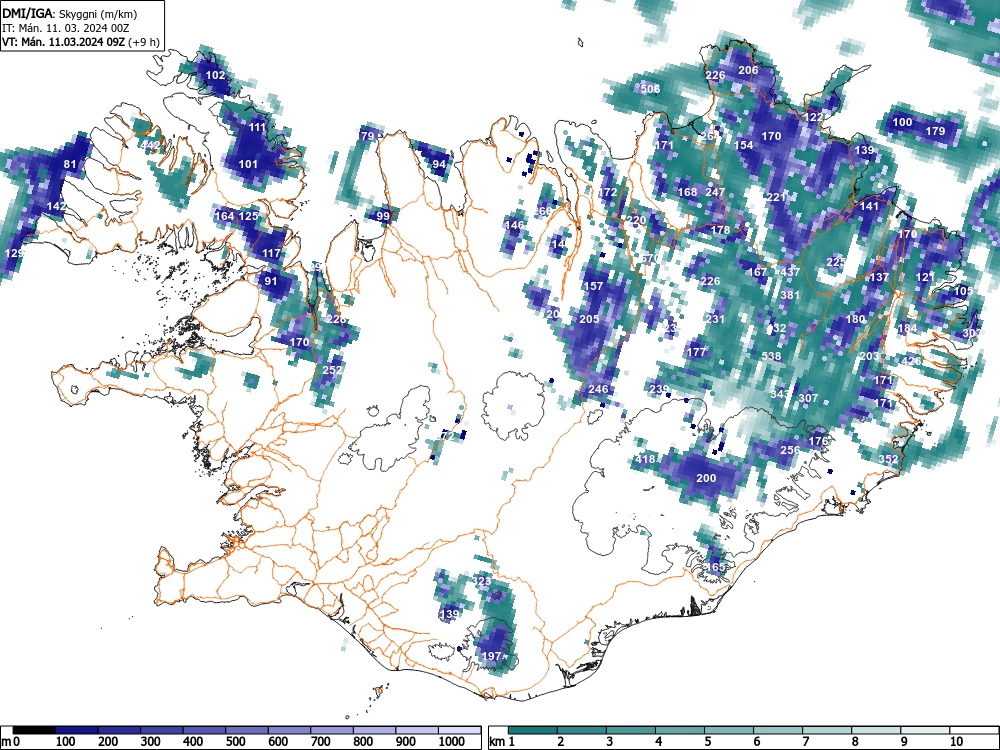This screenshot has height=750, width=1000.
Task: Select the '381' visibility value
Action: pos(790,295)
